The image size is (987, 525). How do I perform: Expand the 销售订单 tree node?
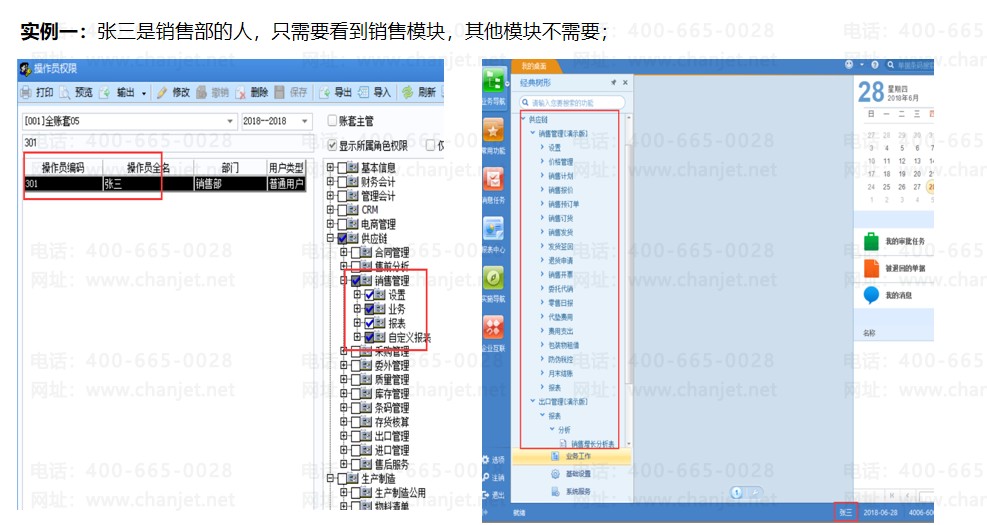(543, 217)
